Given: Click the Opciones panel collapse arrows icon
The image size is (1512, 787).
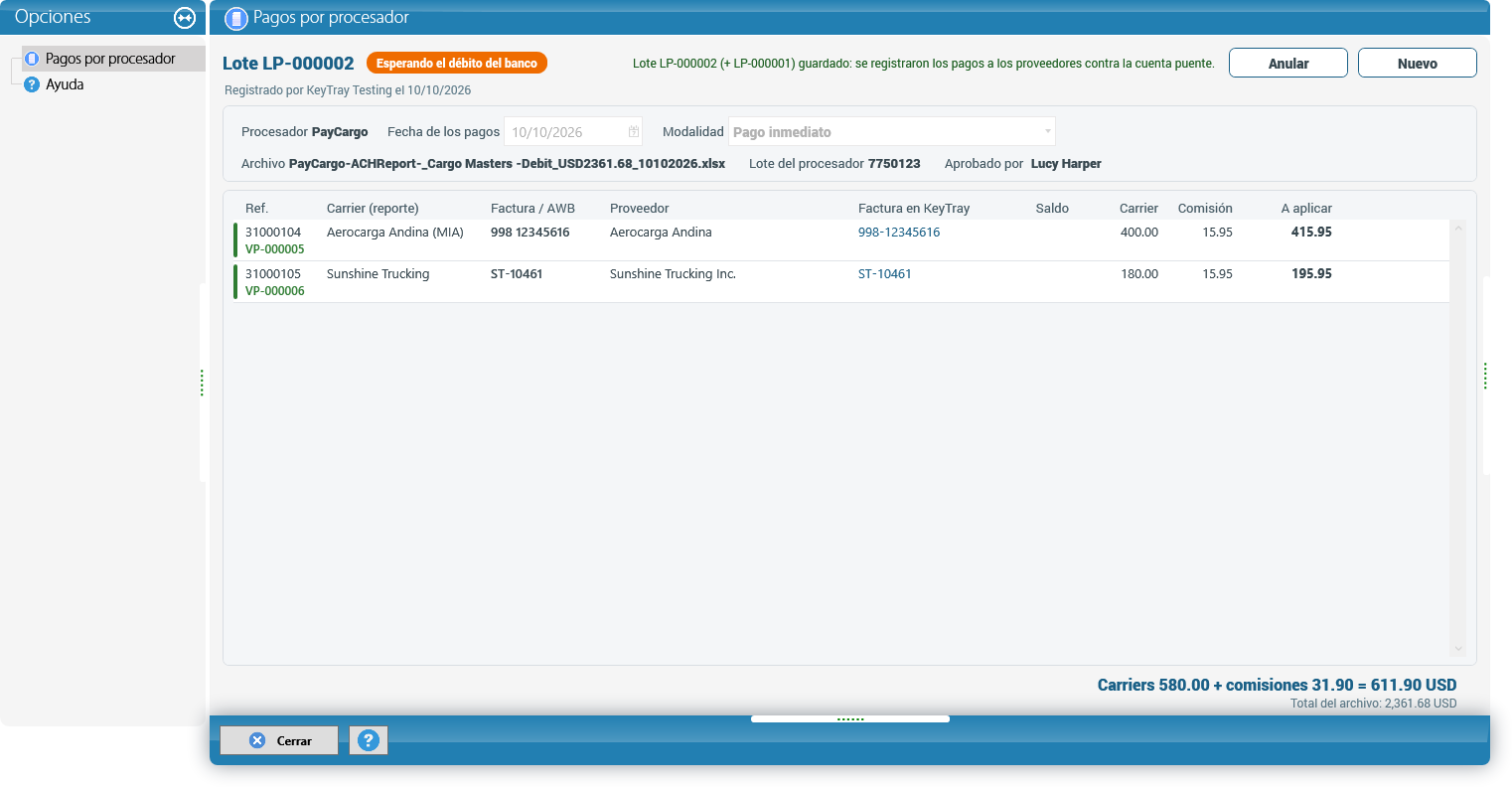Looking at the screenshot, I should point(185,18).
